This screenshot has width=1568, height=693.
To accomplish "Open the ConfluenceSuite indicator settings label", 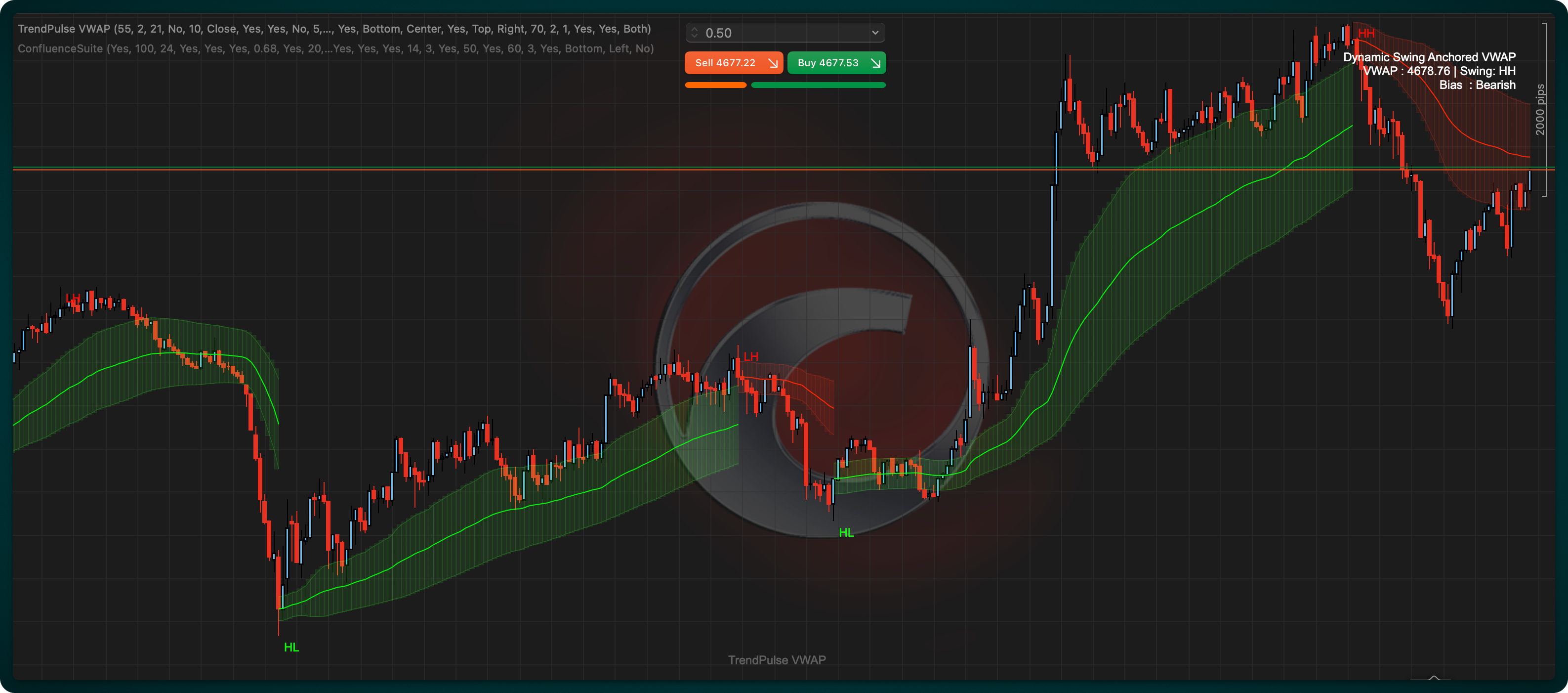I will point(336,48).
